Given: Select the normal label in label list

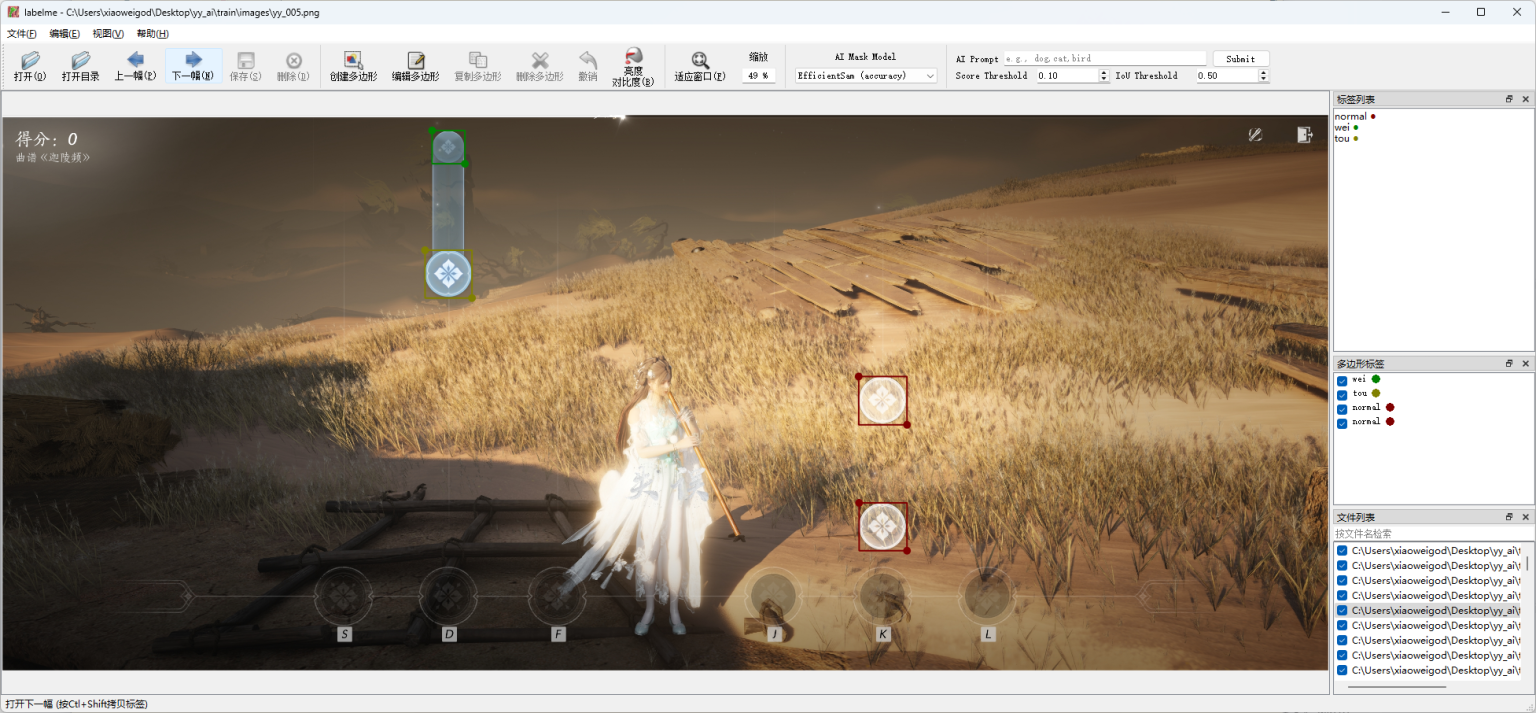Looking at the screenshot, I should click(x=1350, y=117).
